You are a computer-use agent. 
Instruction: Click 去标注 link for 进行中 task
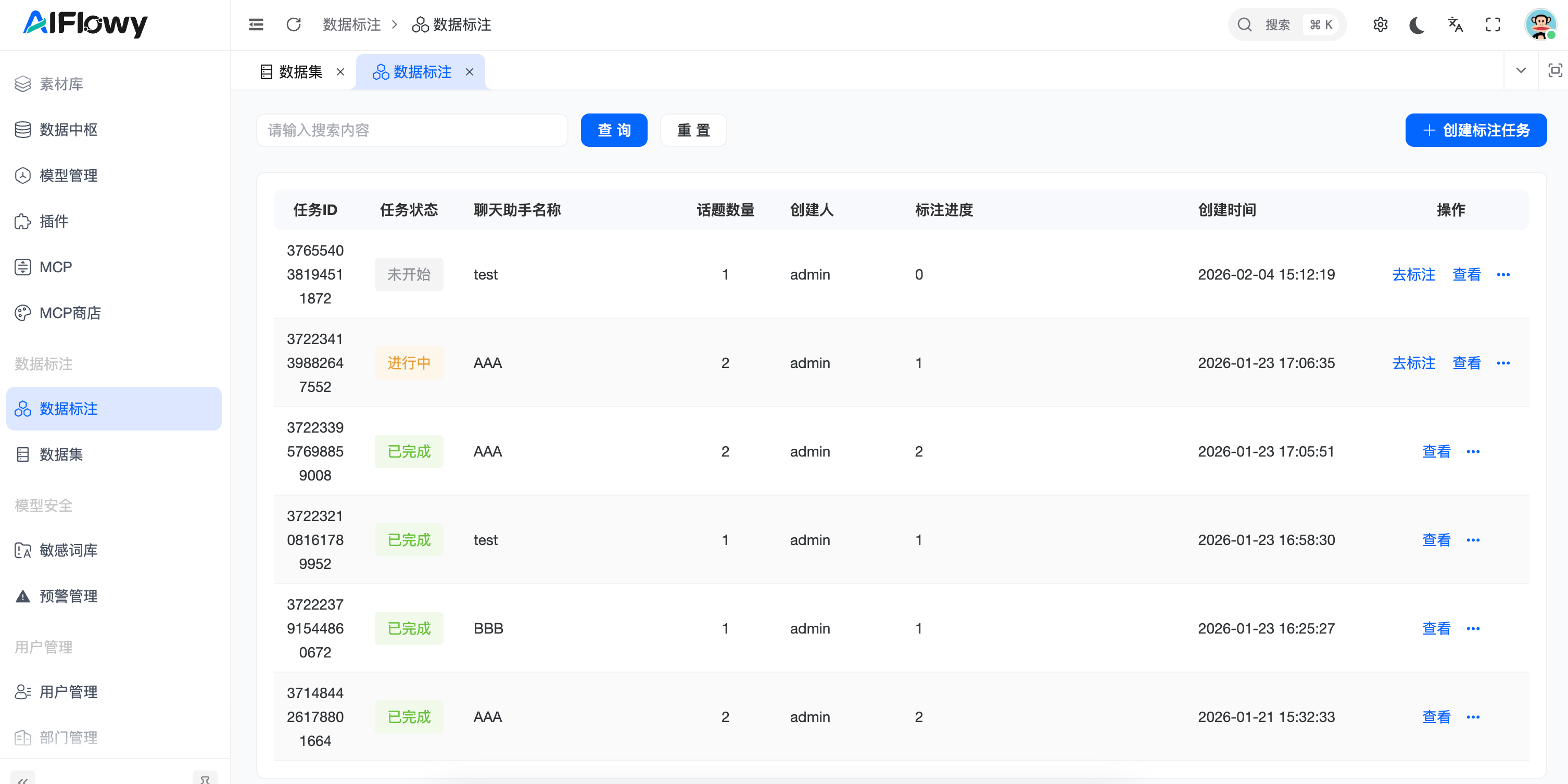[1413, 363]
